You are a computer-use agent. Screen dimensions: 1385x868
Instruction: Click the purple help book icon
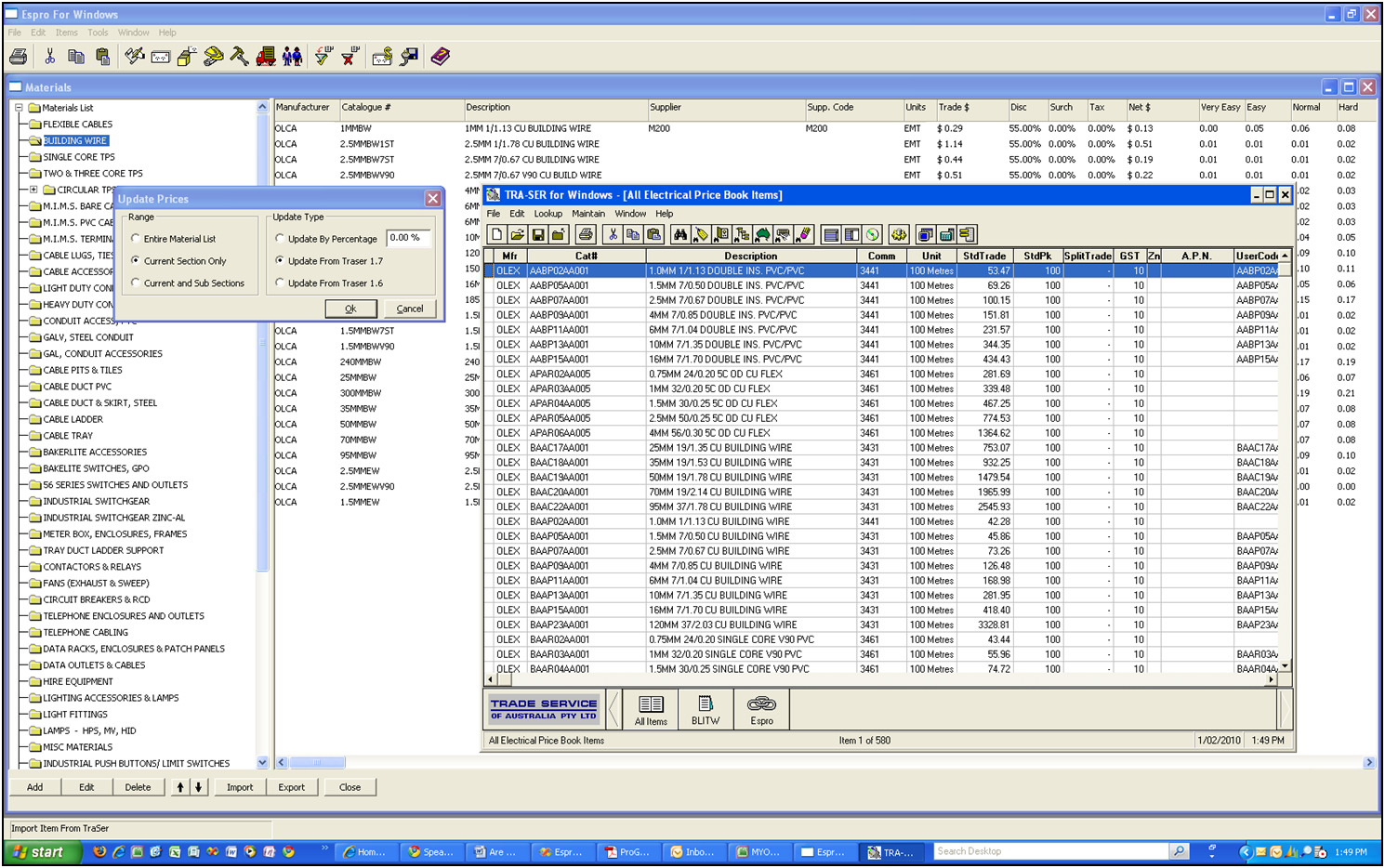tap(441, 57)
